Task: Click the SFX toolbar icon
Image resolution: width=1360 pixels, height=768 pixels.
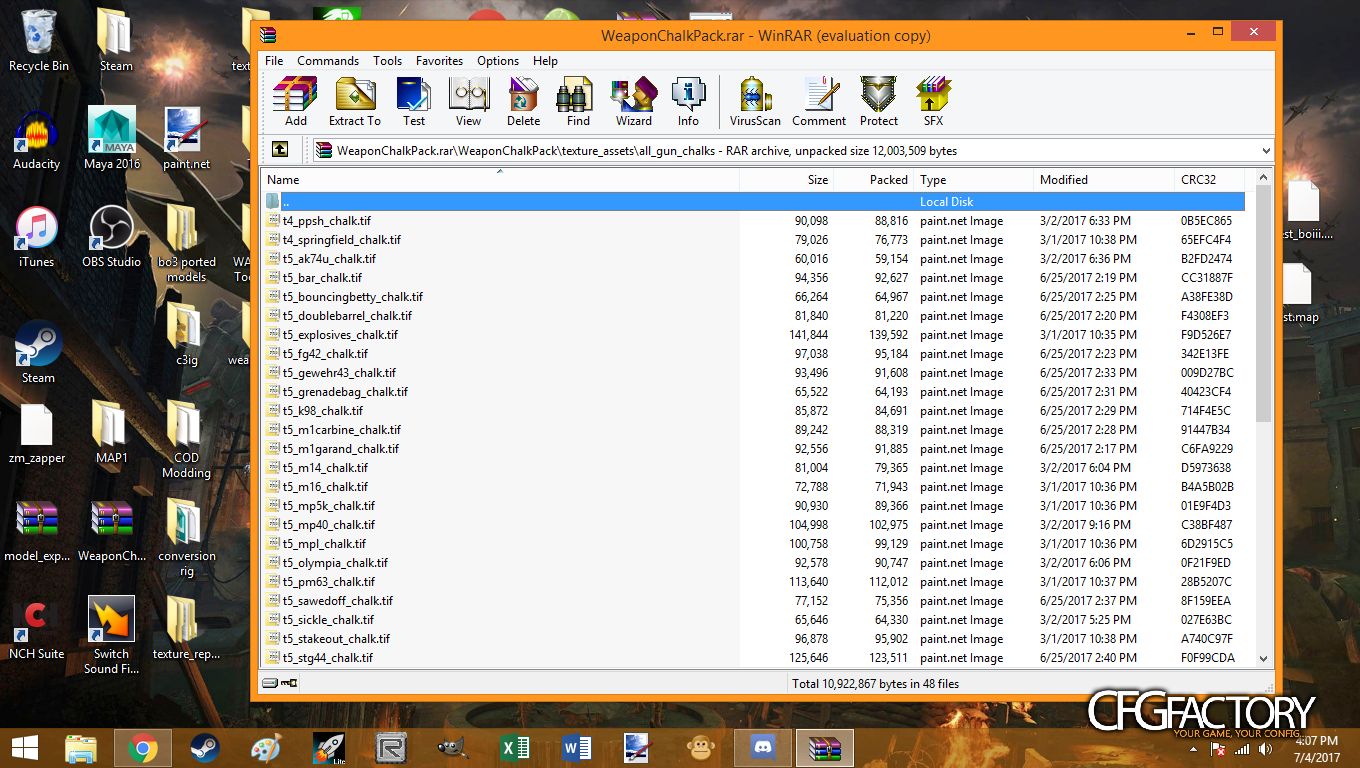Action: 933,101
